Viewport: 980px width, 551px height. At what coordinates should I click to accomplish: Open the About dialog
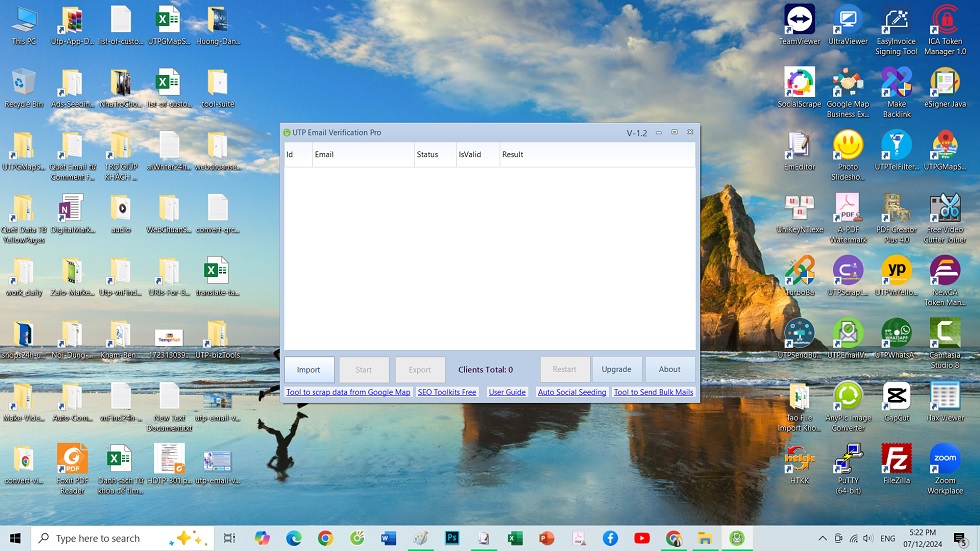(x=669, y=369)
